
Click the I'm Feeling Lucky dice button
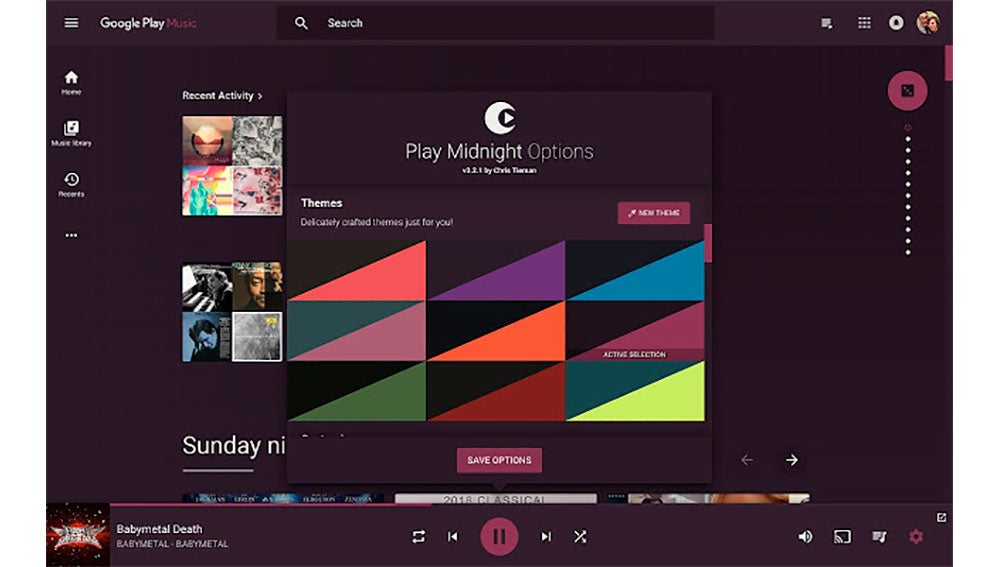[907, 91]
